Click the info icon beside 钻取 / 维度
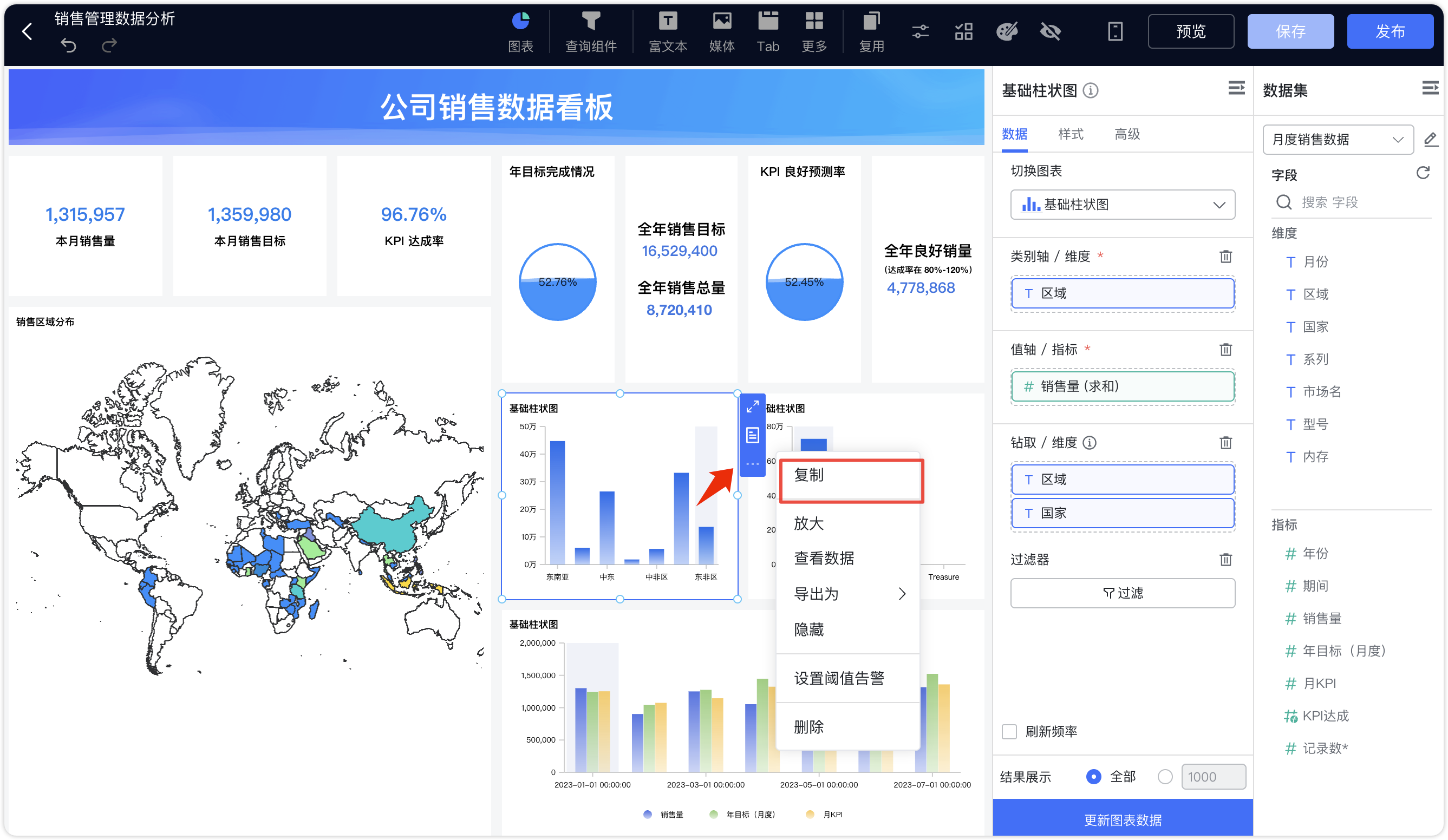1448x840 pixels. (x=1089, y=443)
